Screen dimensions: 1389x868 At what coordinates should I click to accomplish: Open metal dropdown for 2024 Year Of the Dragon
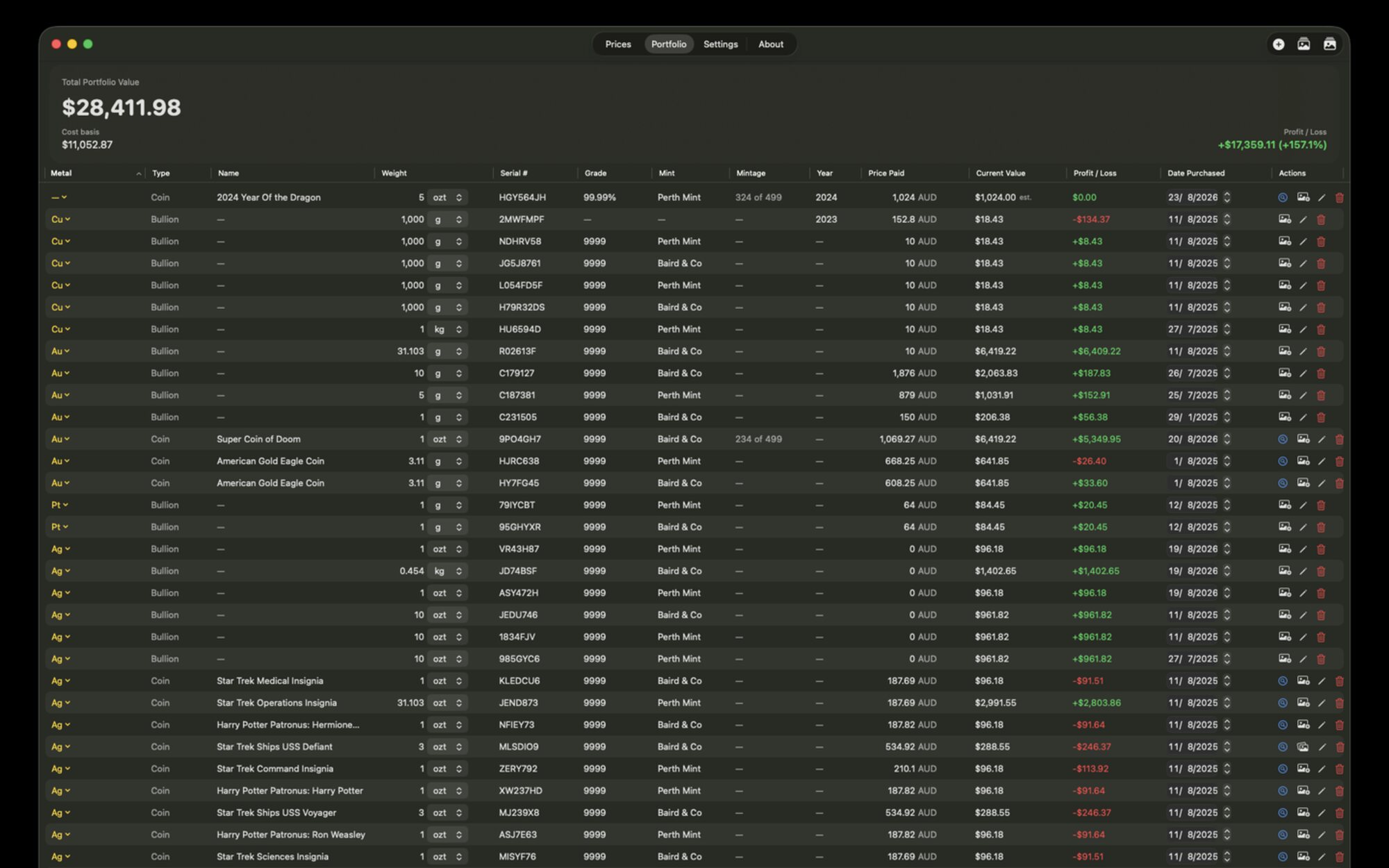(59, 198)
